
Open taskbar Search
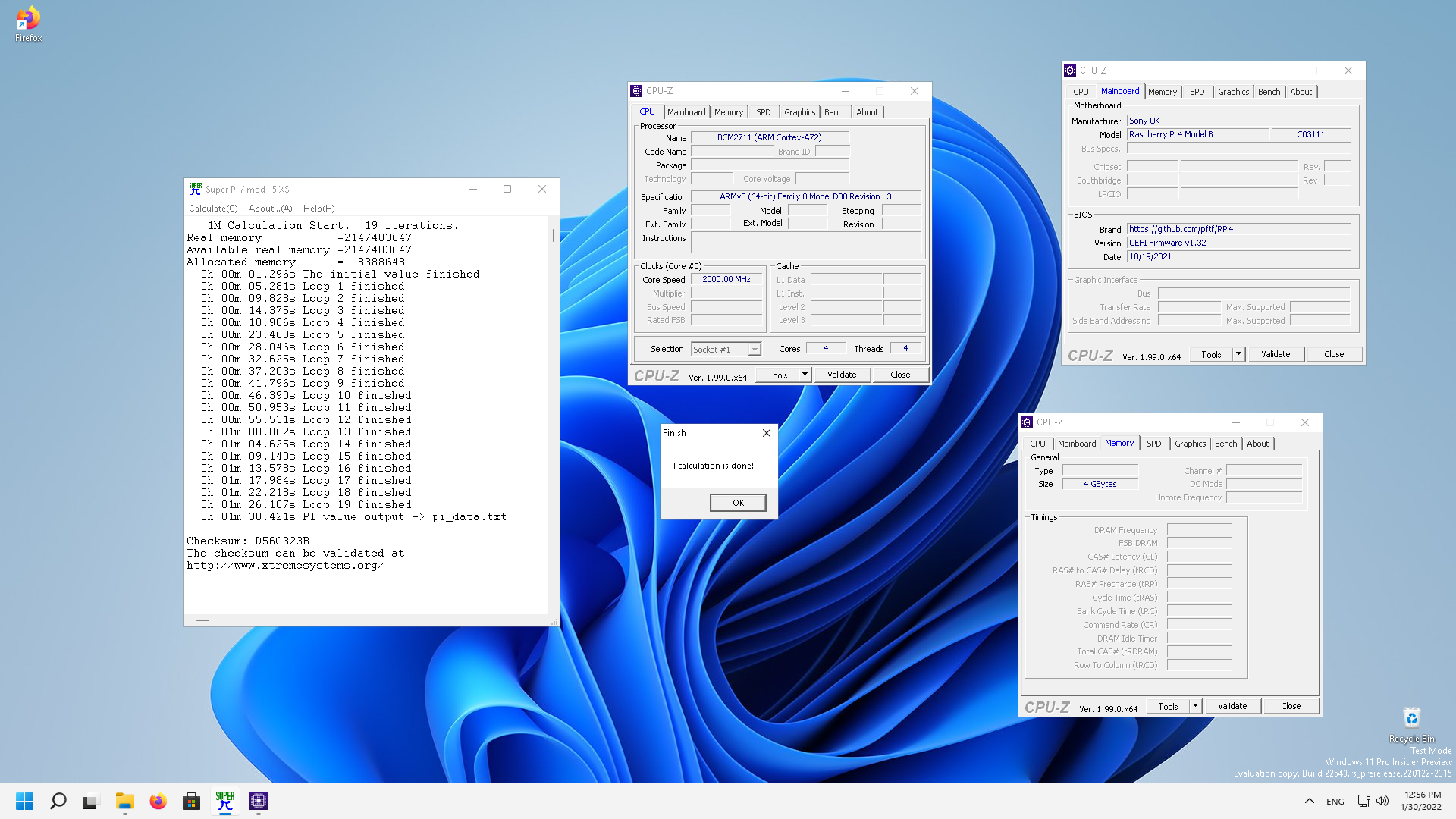tap(58, 801)
